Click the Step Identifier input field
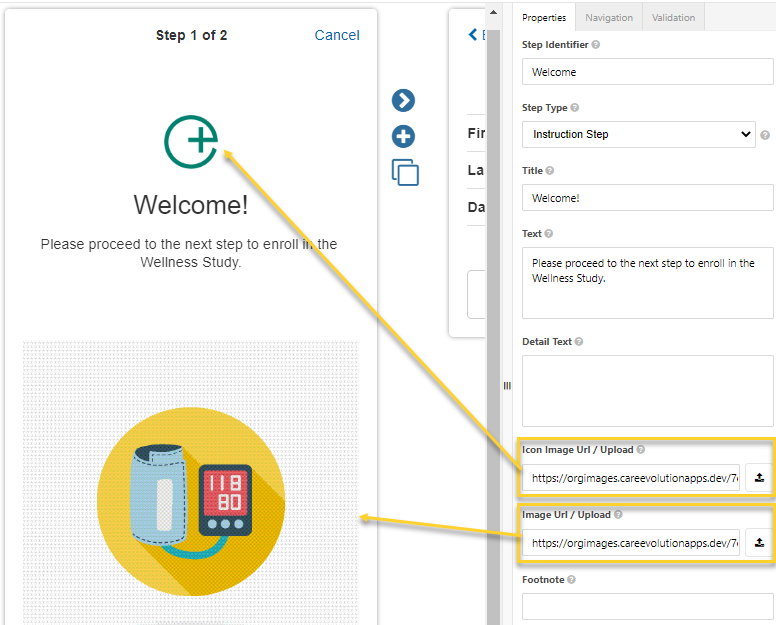Screen dimensions: 776x625 pyautogui.click(x=647, y=72)
